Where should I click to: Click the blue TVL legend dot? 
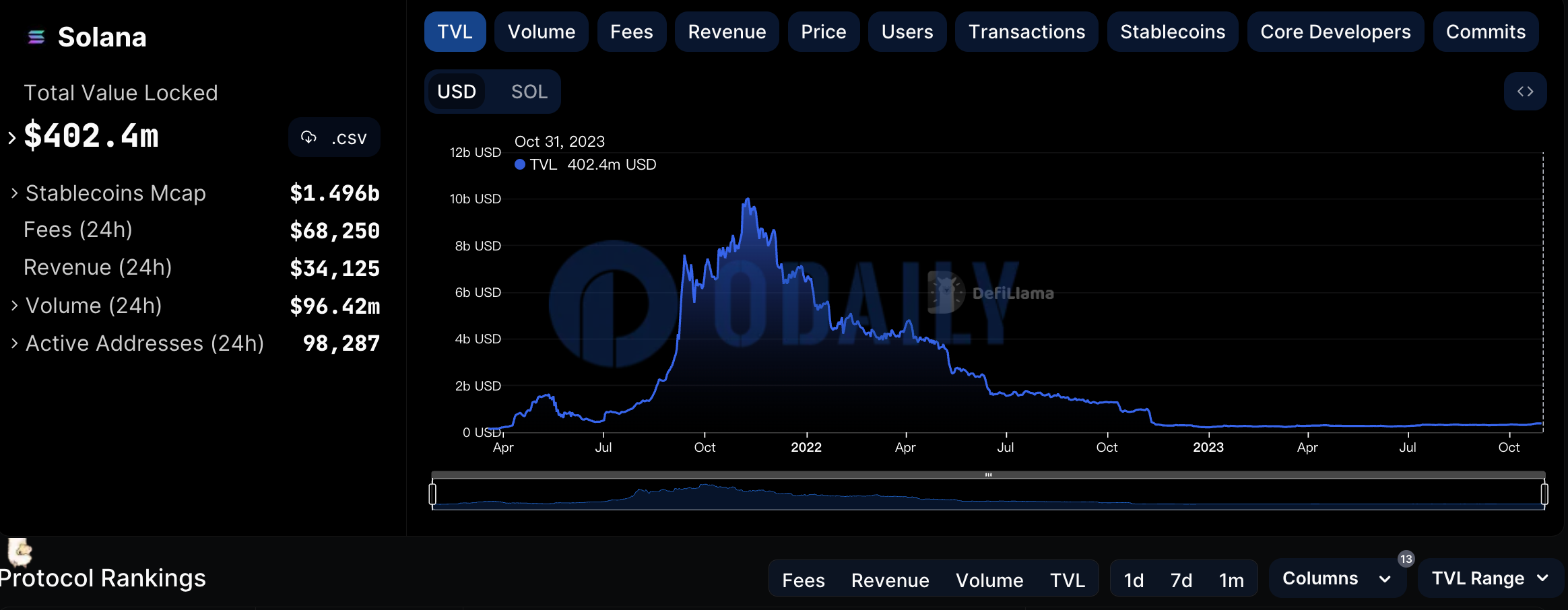tap(520, 164)
